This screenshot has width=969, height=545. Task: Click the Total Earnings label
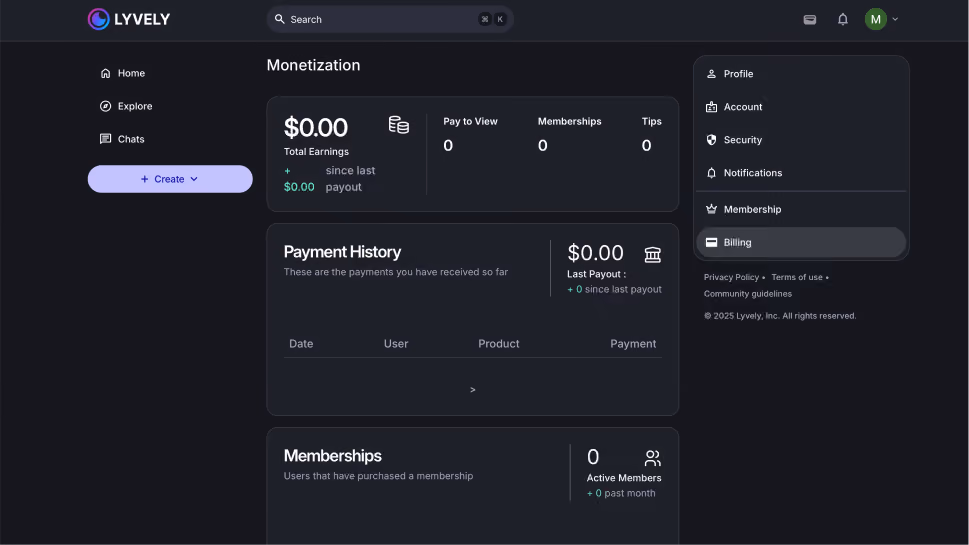(x=316, y=152)
